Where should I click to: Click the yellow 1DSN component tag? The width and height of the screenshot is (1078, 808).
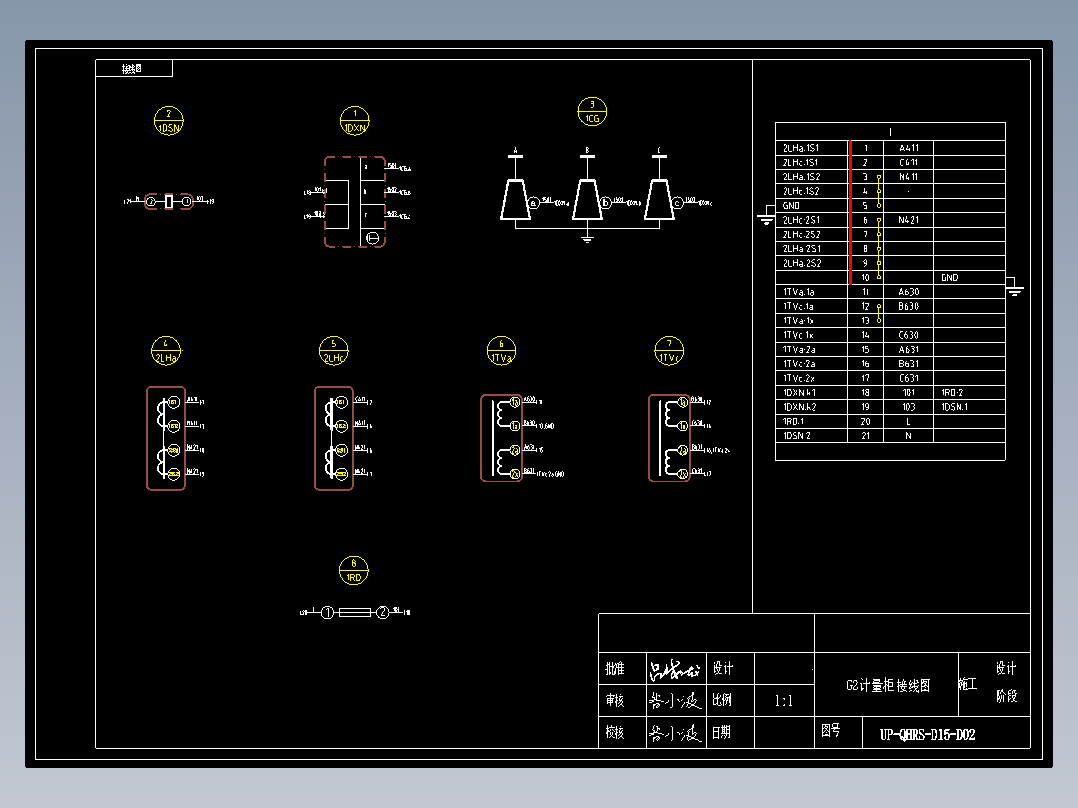point(169,121)
